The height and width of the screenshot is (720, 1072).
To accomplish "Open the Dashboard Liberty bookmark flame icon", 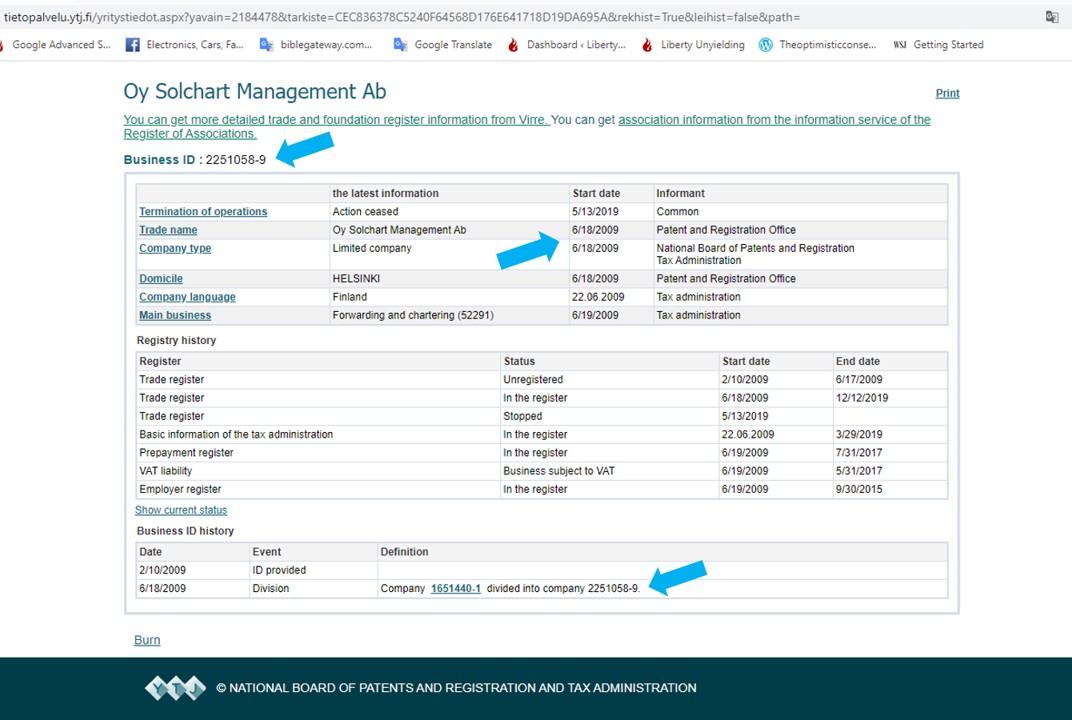I will pyautogui.click(x=513, y=44).
